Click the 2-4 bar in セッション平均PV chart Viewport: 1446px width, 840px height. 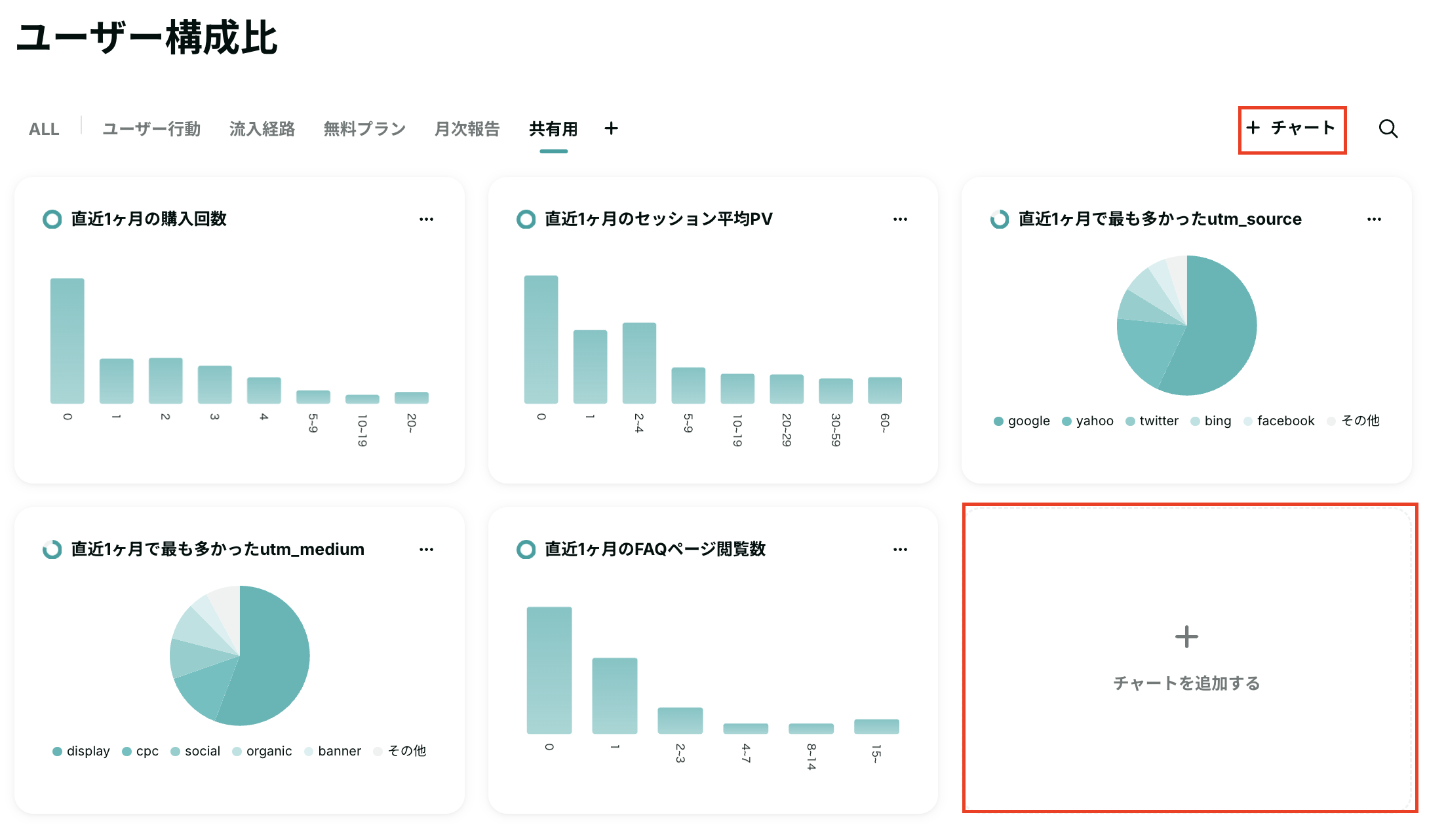(639, 363)
